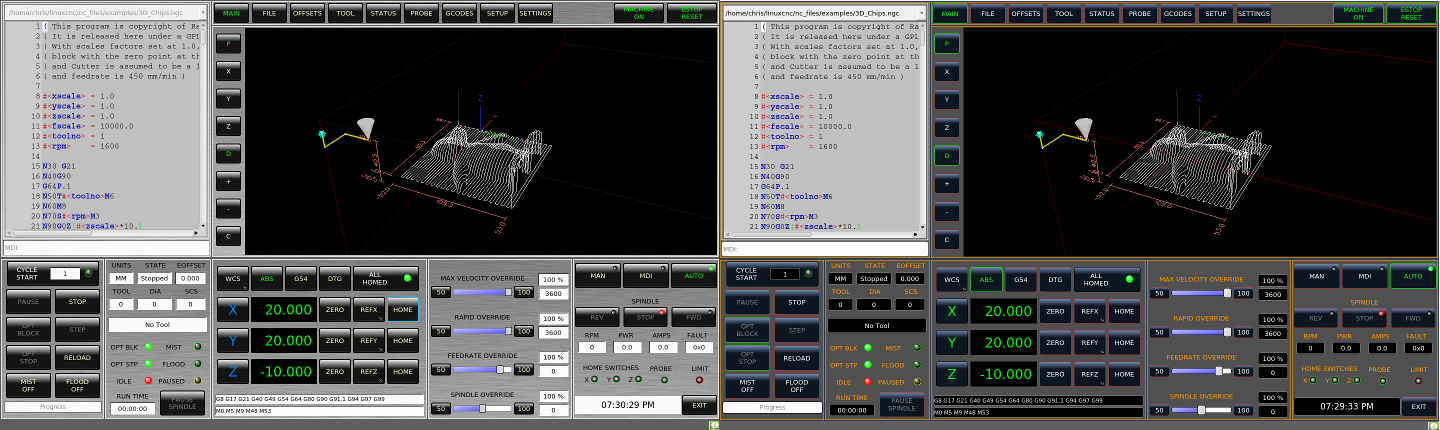Image resolution: width=1440 pixels, height=430 pixels.
Task: Toggle the ABS button in left window
Action: click(266, 279)
